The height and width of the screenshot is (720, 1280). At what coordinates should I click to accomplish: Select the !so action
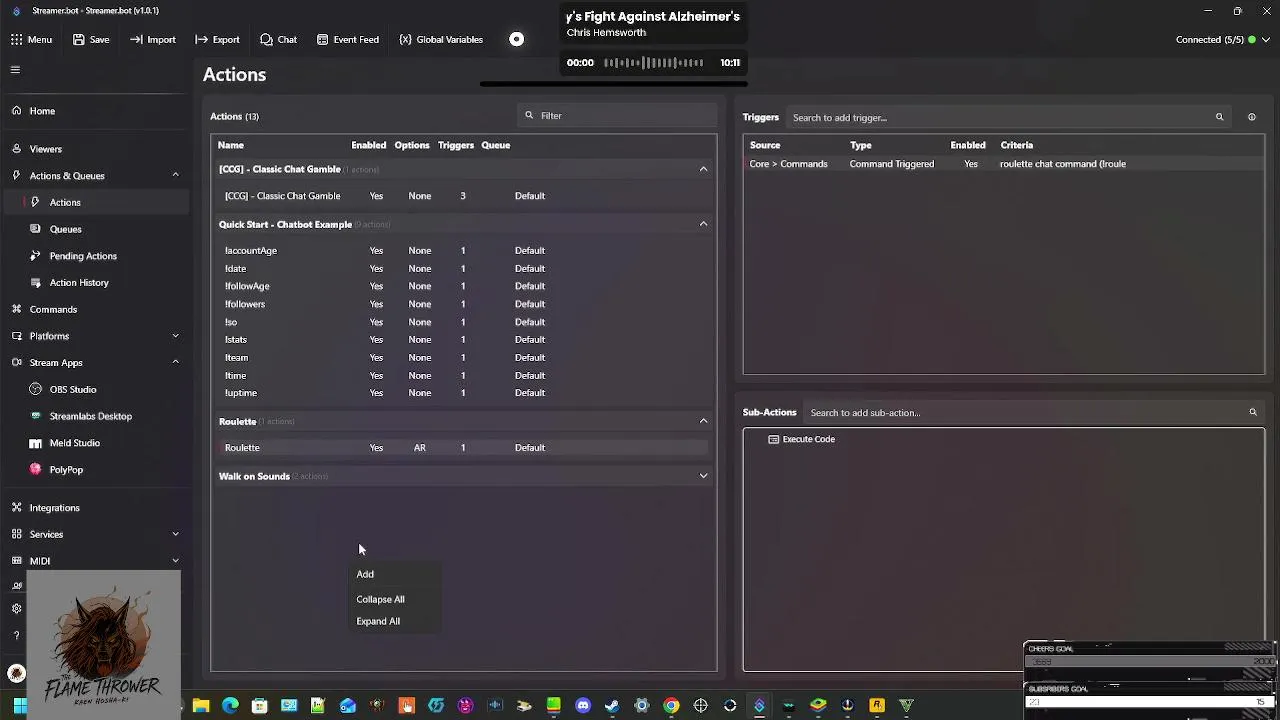click(463, 322)
